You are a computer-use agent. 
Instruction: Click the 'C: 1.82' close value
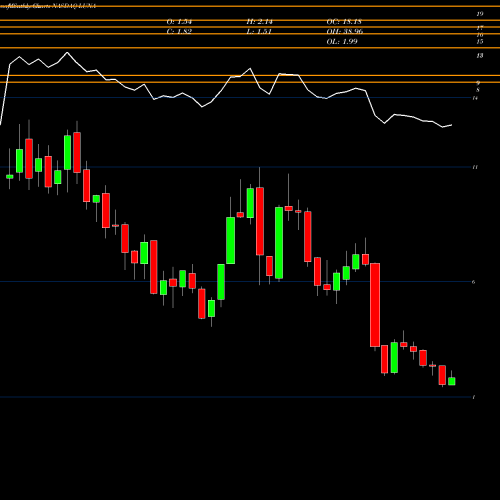(179, 32)
